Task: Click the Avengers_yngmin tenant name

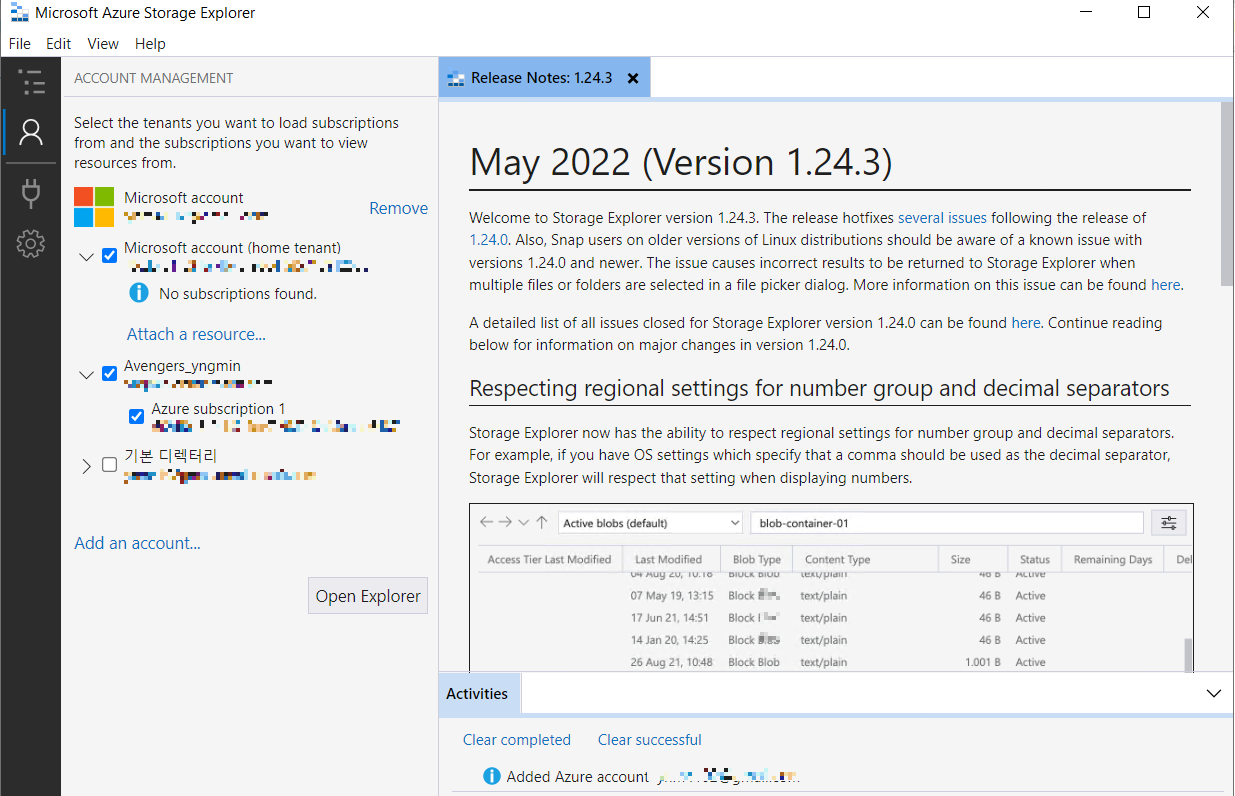Action: click(182, 366)
